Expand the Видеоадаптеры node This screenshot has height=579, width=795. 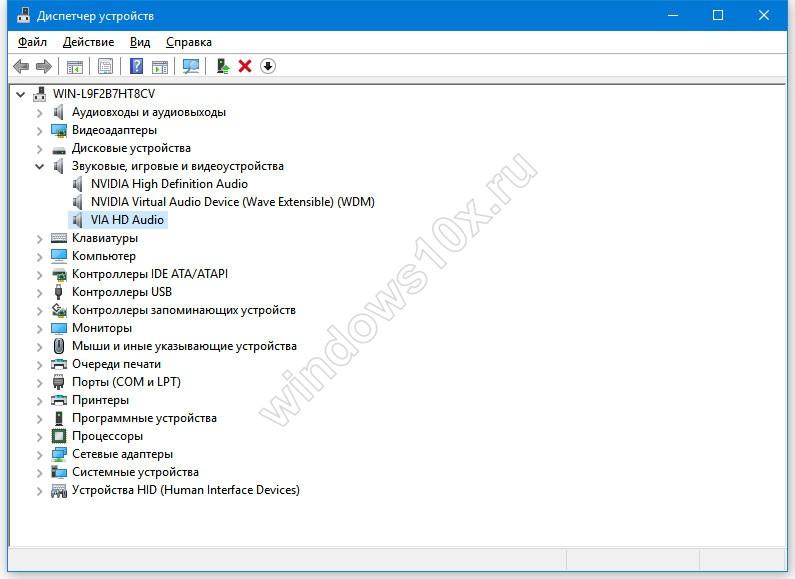[x=40, y=131]
